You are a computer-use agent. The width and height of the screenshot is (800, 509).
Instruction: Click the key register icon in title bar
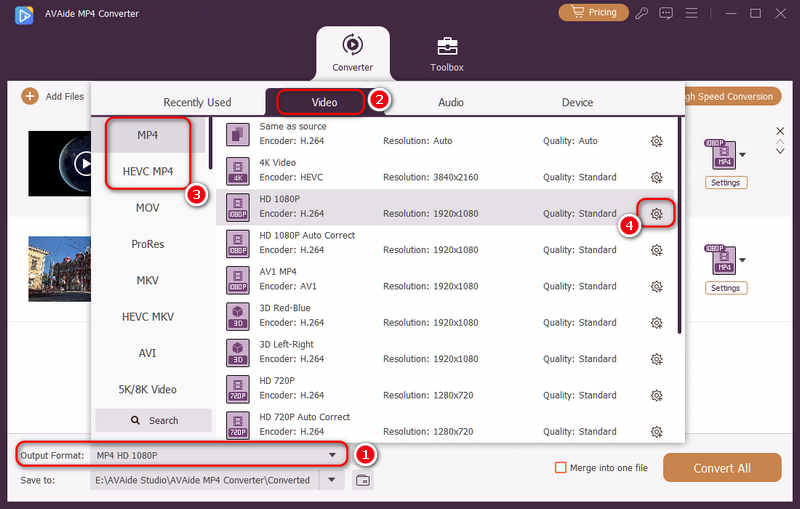click(x=641, y=13)
